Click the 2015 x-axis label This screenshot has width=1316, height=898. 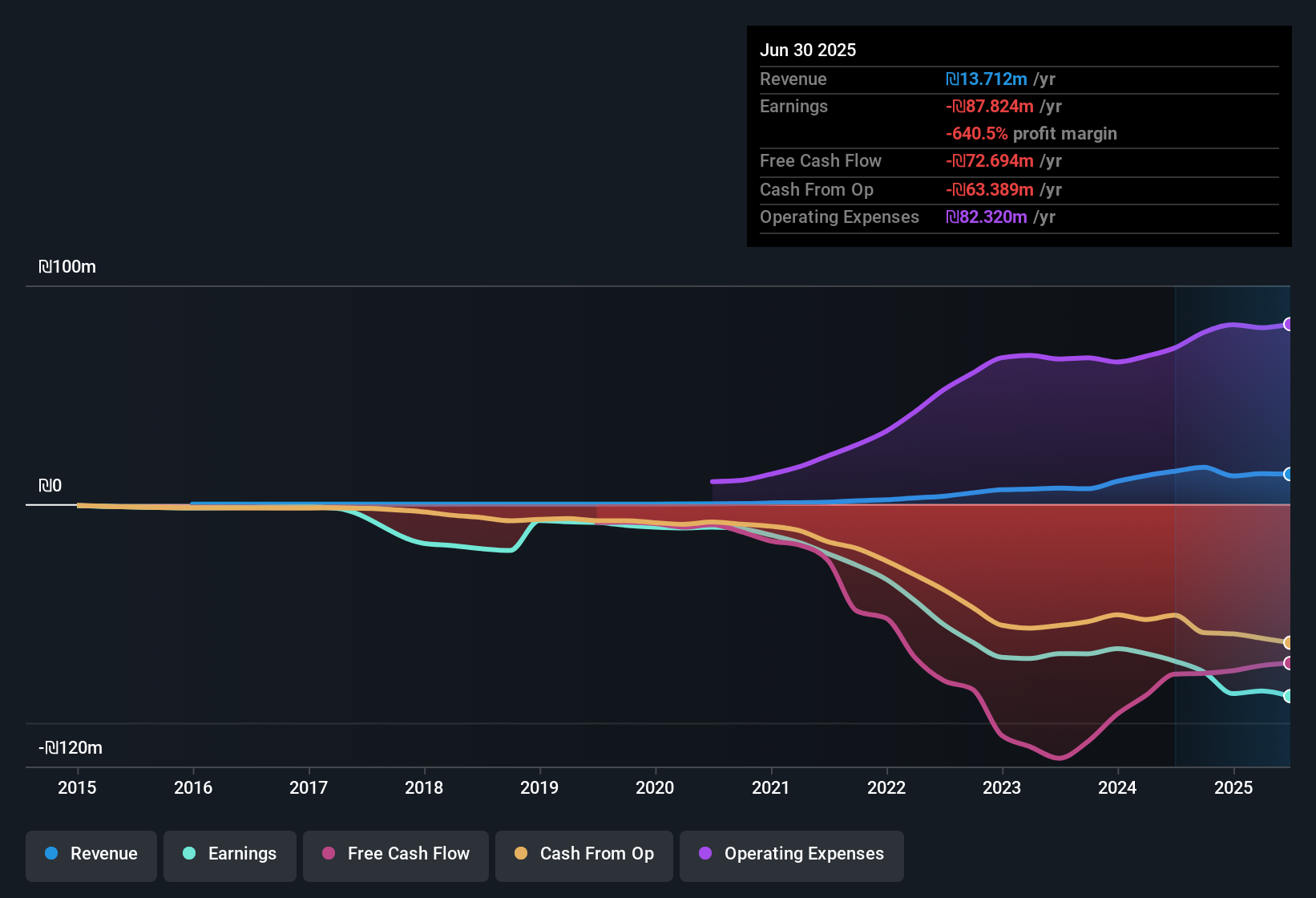point(77,787)
